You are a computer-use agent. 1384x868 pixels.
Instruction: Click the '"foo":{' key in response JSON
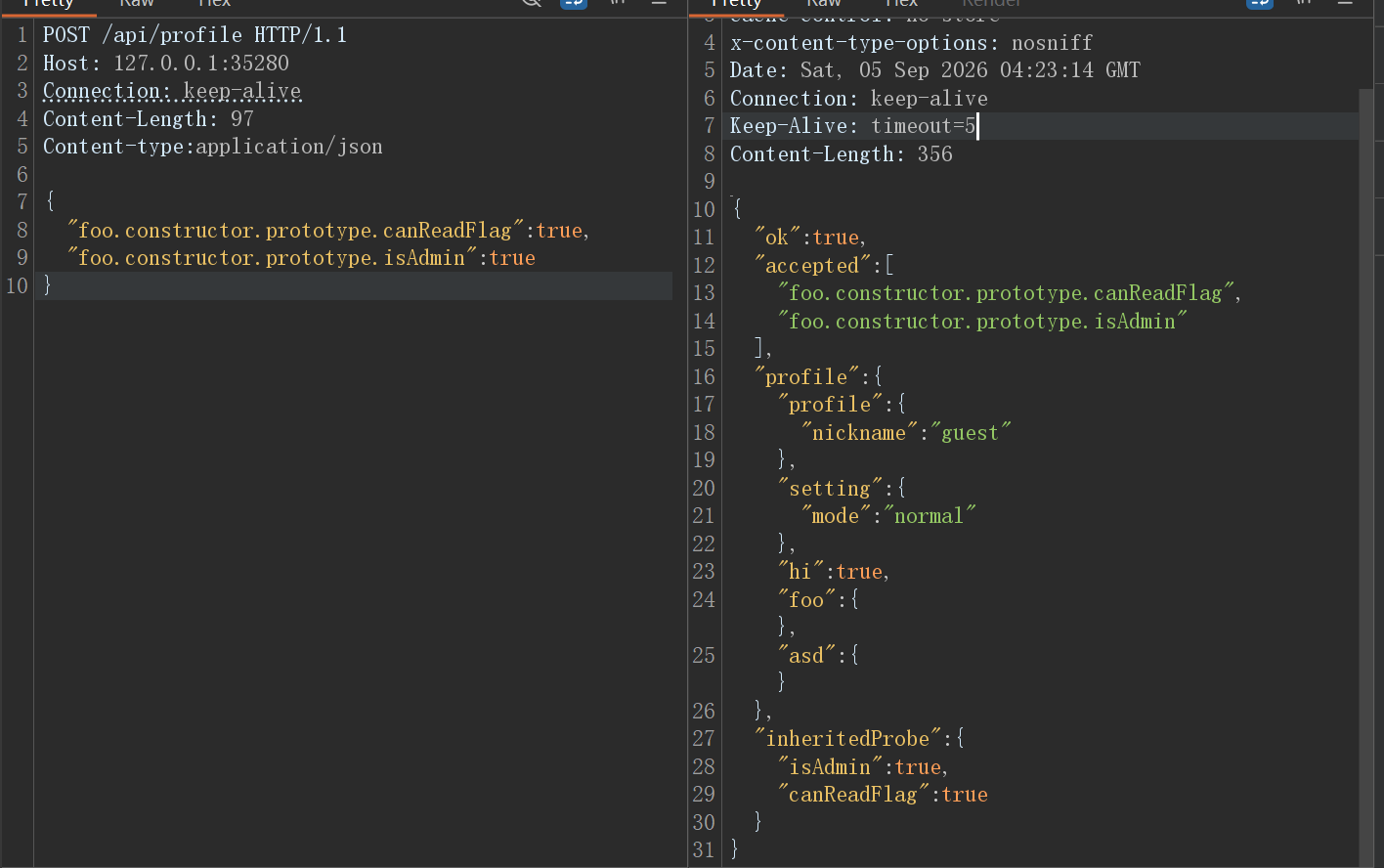818,600
